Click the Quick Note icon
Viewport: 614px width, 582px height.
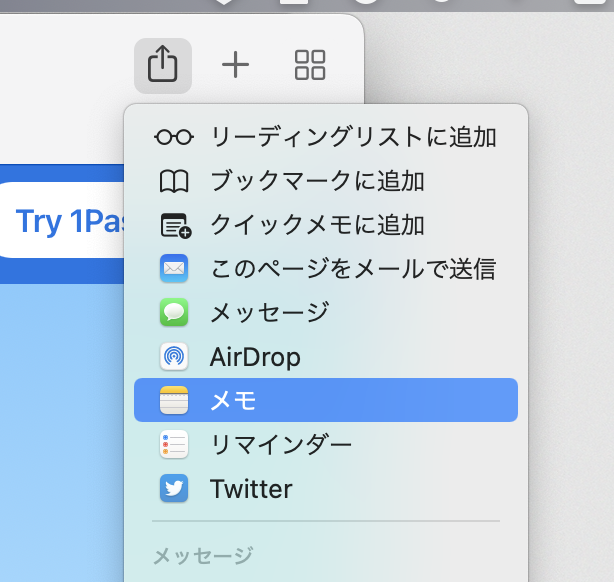point(175,226)
